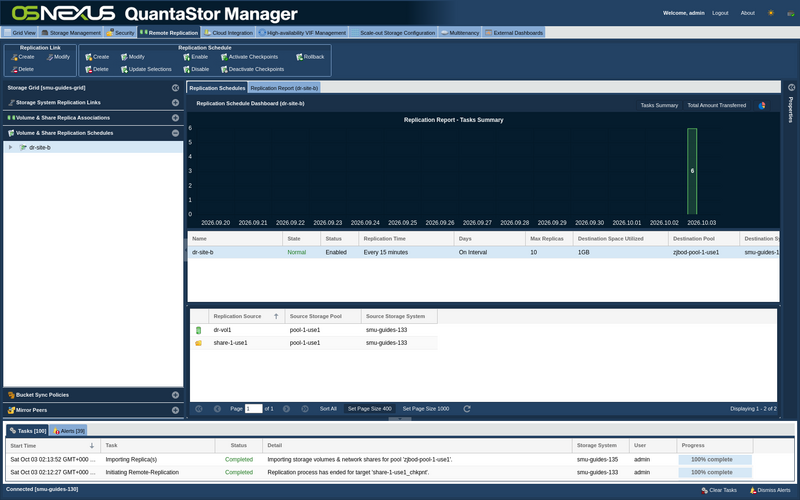The width and height of the screenshot is (800, 500).
Task: Select the Importing Replica(s) task row
Action: (380, 459)
